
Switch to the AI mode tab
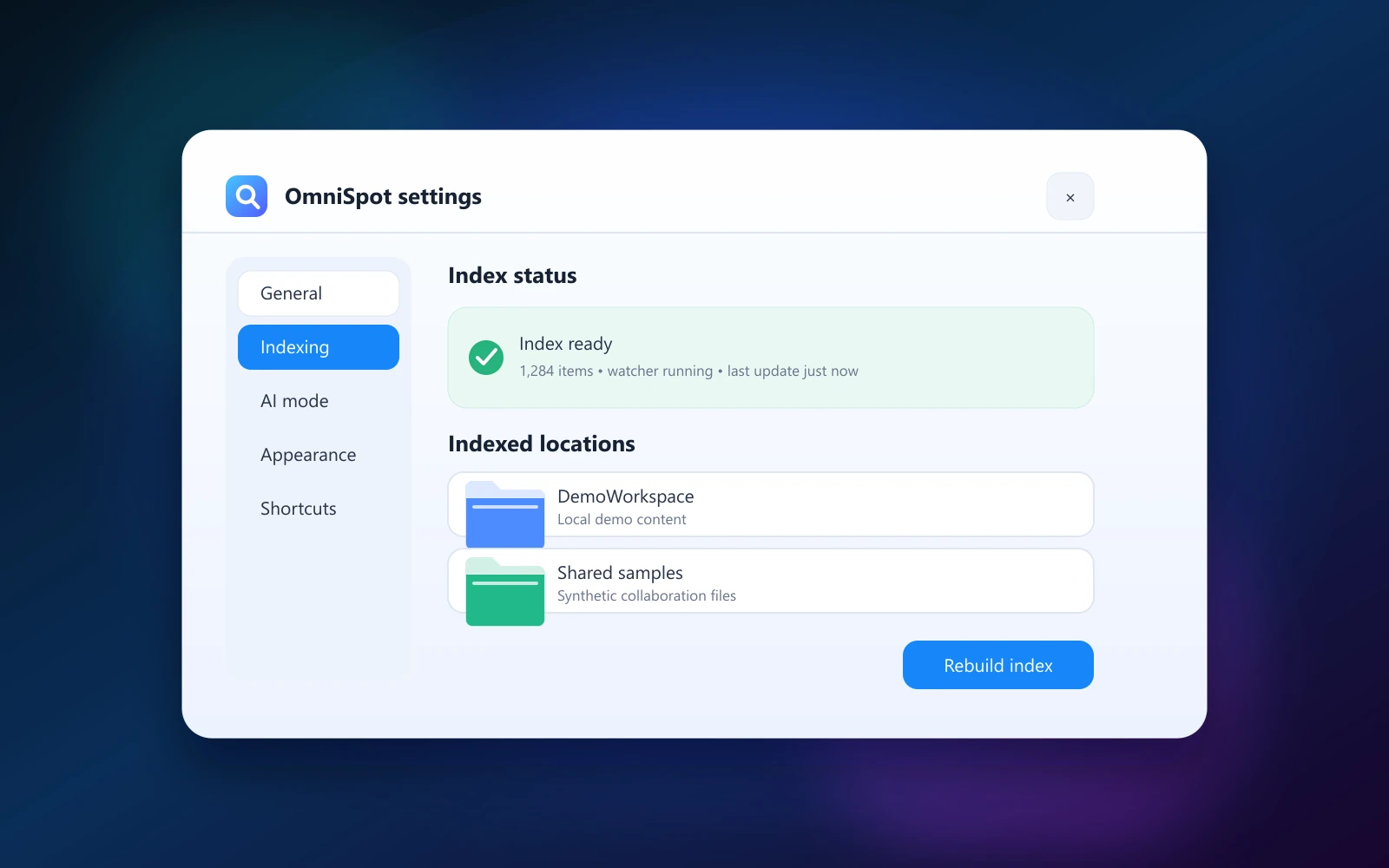tap(319, 401)
